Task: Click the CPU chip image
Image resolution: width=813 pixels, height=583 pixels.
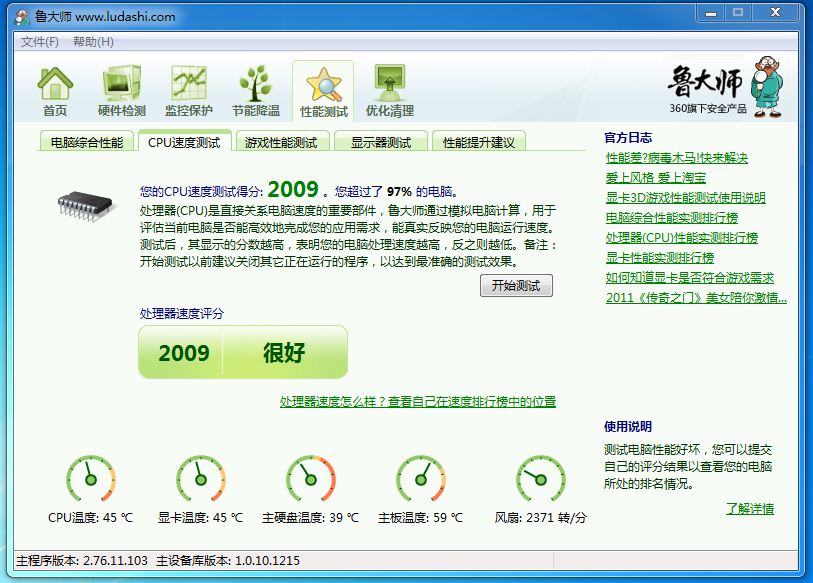Action: tap(86, 206)
